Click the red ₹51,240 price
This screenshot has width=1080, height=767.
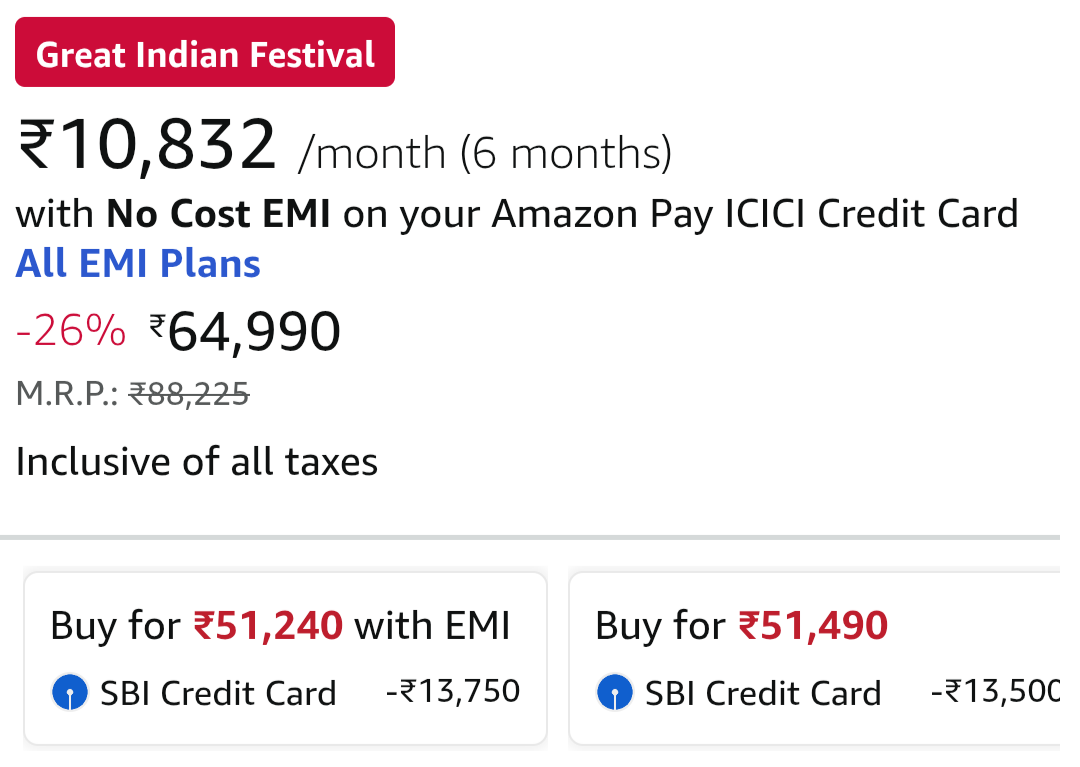point(268,626)
